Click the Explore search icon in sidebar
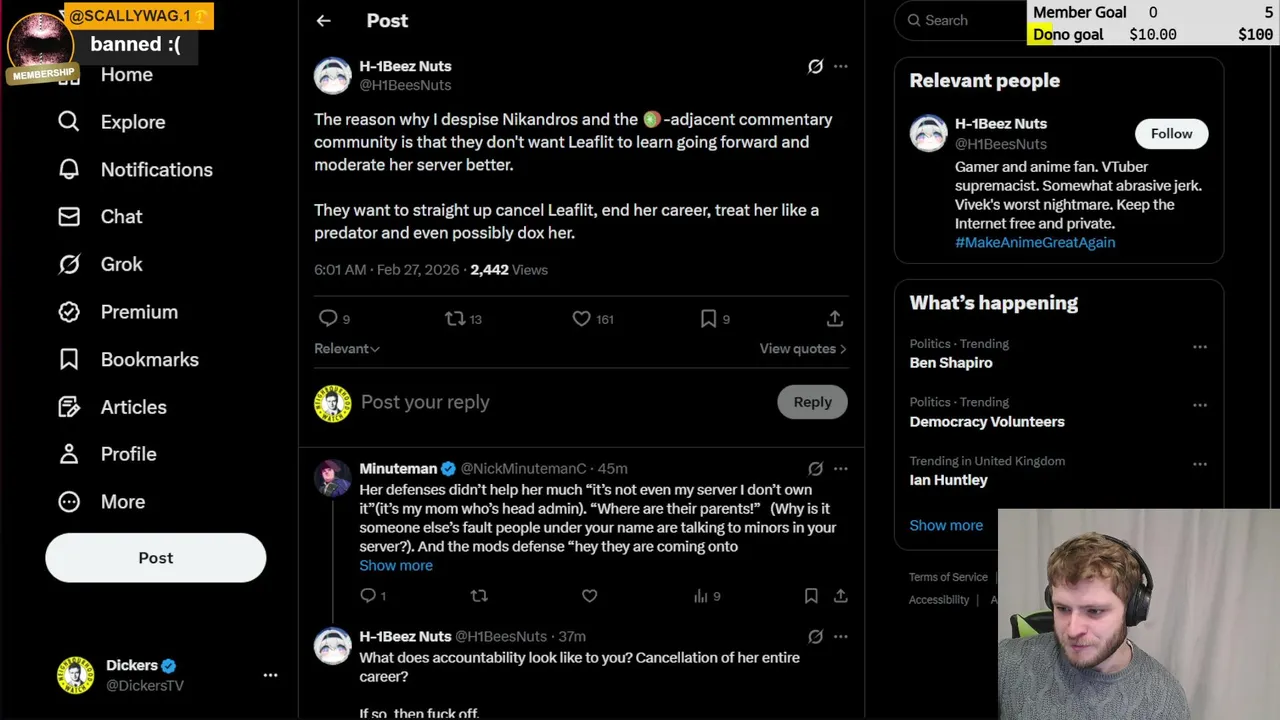The image size is (1280, 720). (x=69, y=122)
